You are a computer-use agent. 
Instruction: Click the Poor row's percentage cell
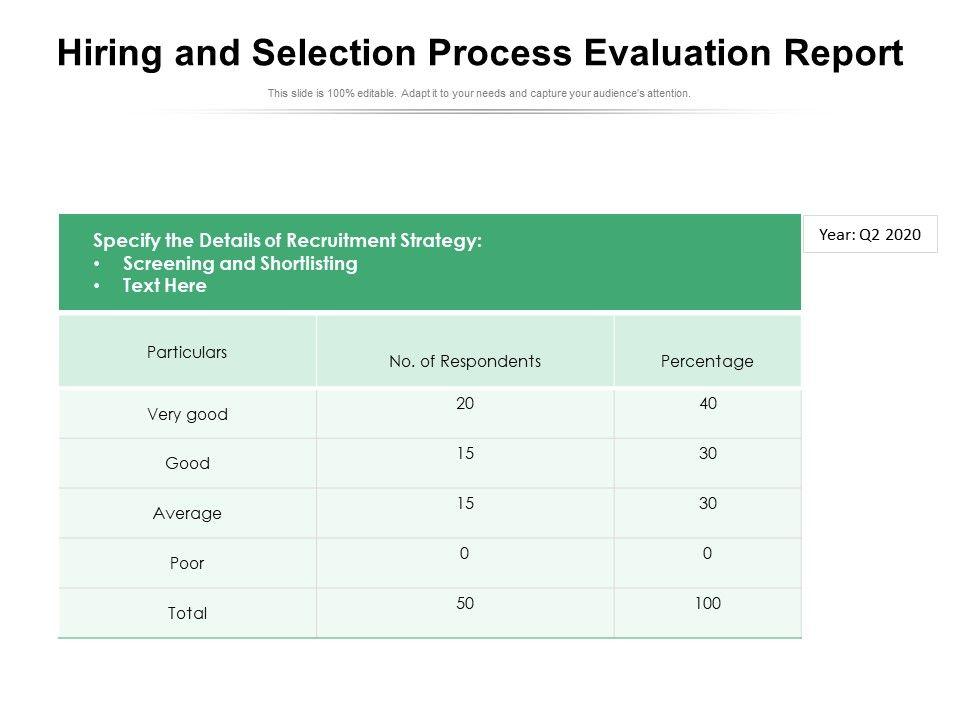708,553
